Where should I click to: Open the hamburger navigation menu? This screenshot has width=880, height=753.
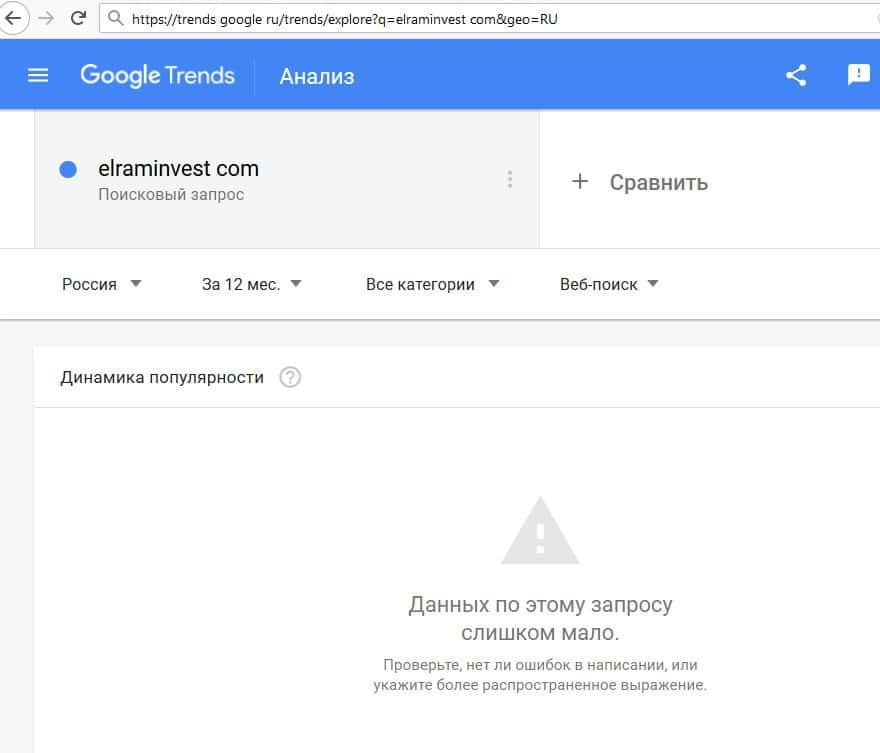point(38,75)
